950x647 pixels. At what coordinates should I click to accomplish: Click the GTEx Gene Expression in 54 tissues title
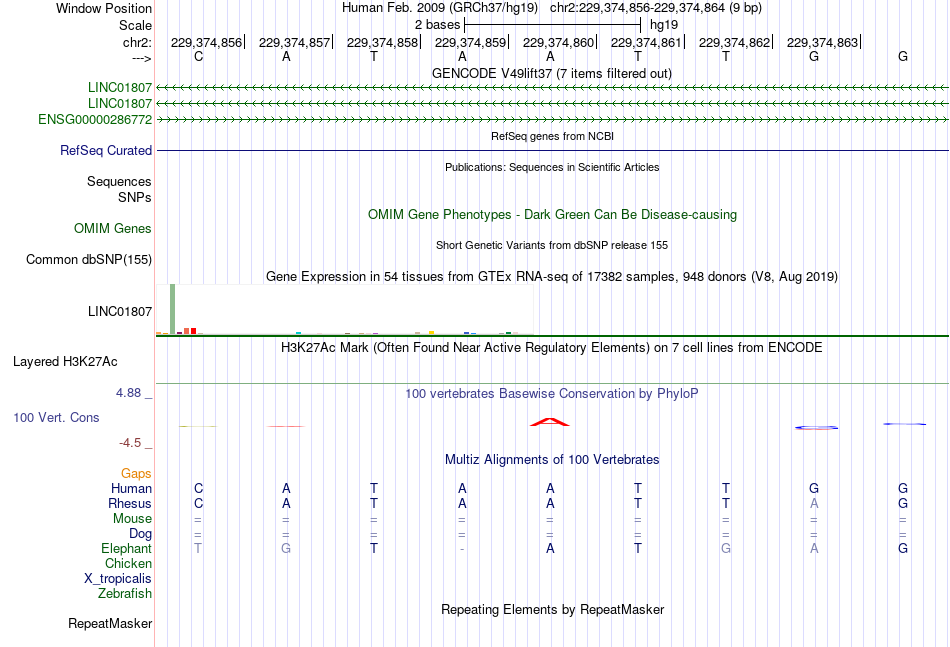point(552,277)
